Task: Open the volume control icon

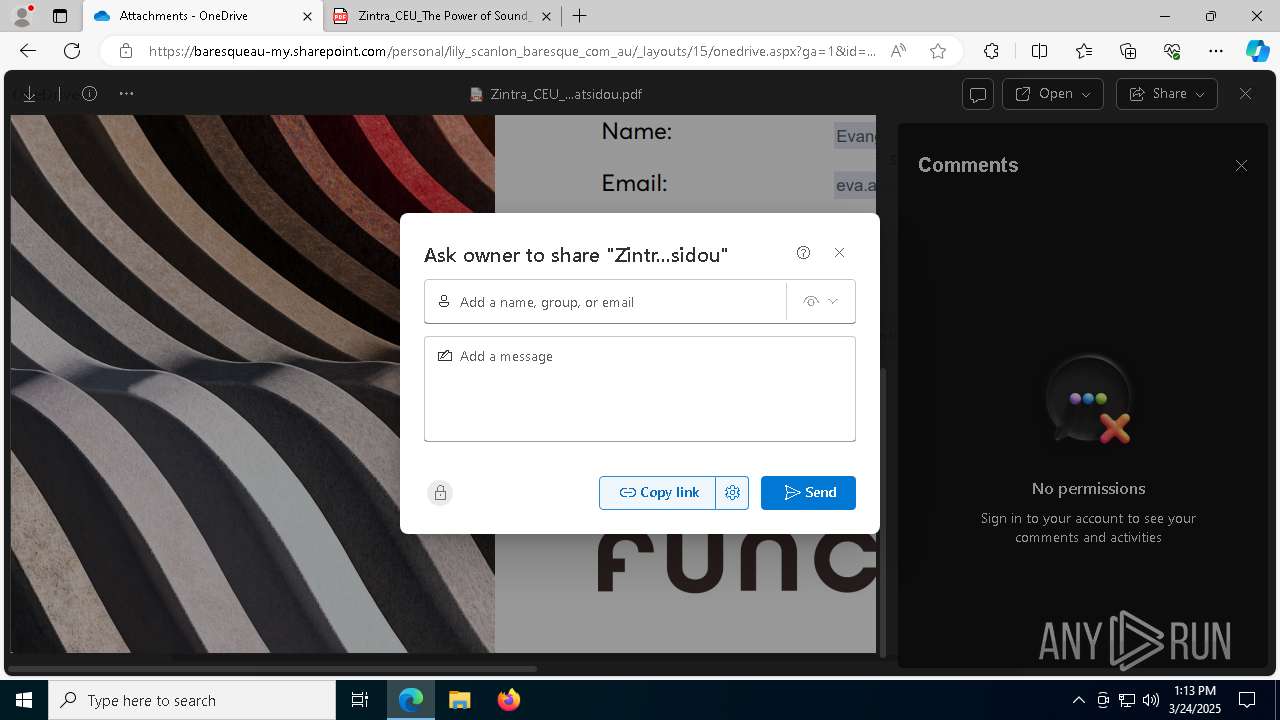Action: [1151, 700]
